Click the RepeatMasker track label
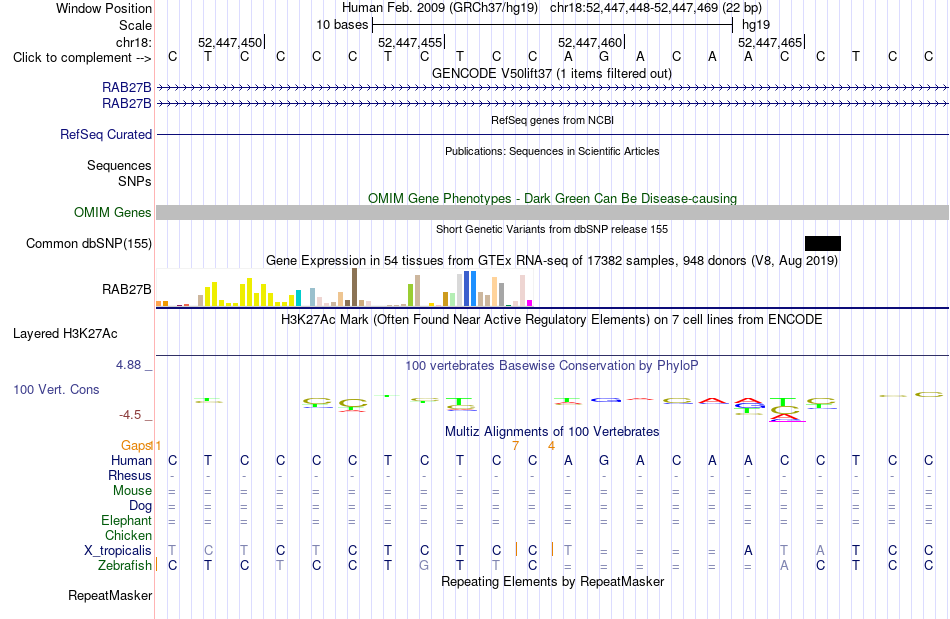The width and height of the screenshot is (950, 619). pyautogui.click(x=110, y=596)
